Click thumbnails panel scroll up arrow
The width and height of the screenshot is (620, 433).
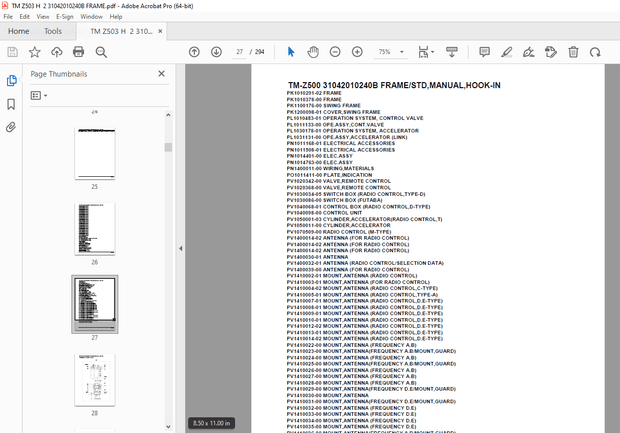pos(168,115)
